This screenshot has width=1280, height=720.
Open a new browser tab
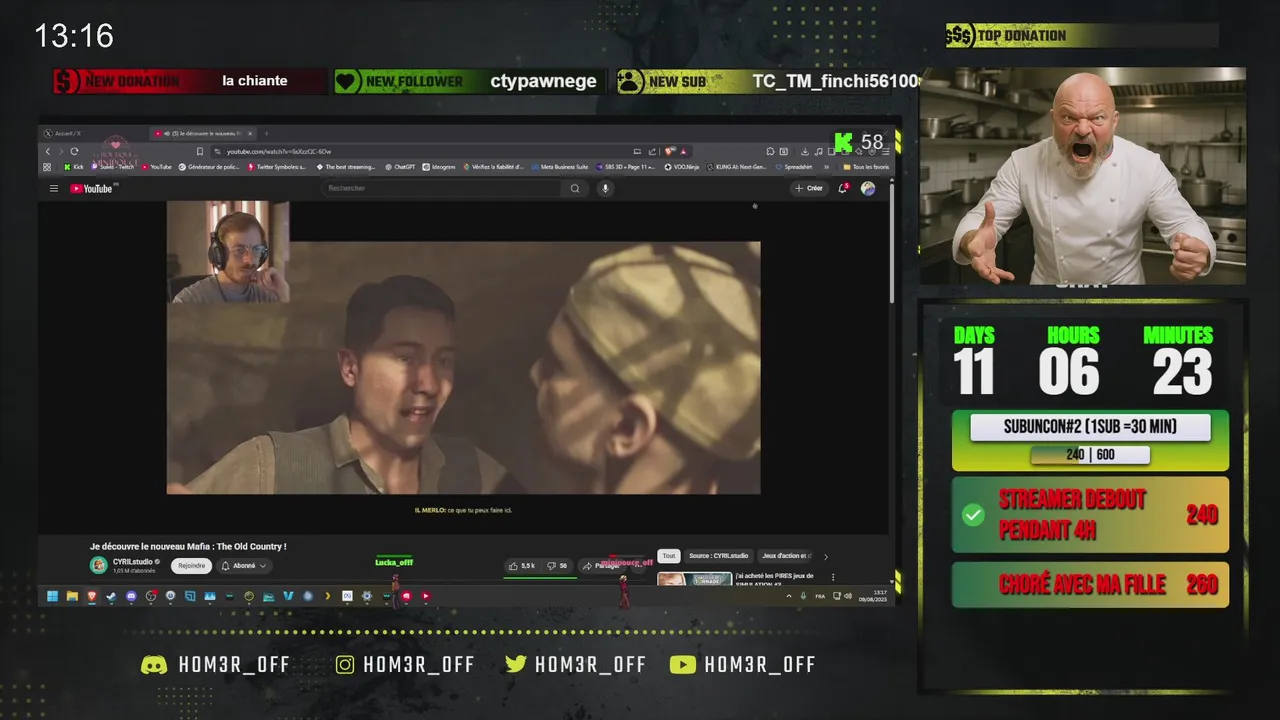(x=266, y=134)
